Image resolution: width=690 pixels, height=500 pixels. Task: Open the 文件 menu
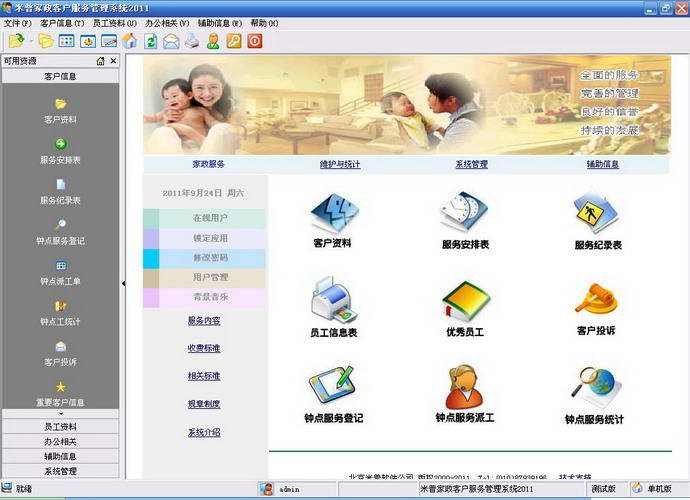(18, 23)
